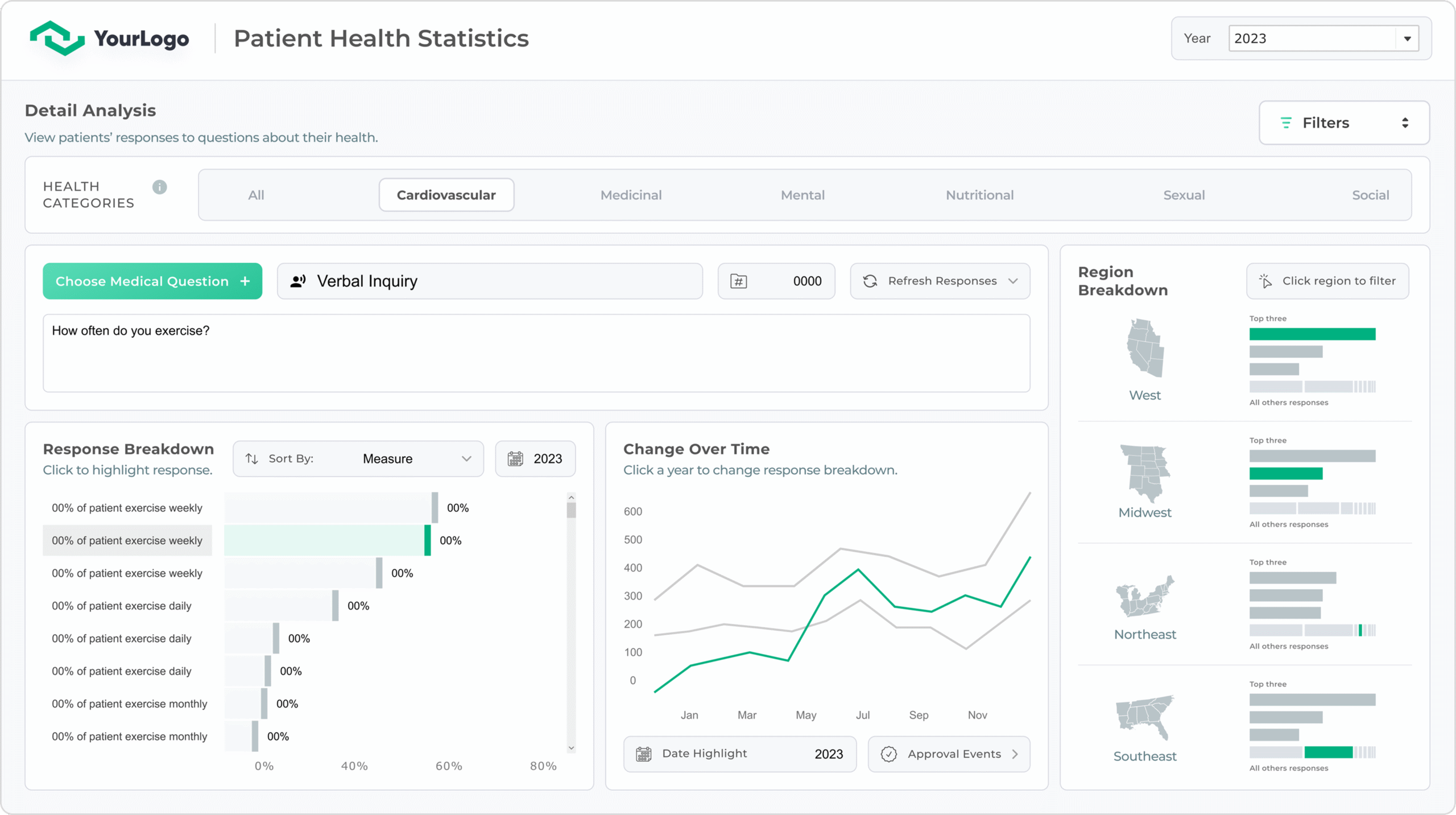Click the question text box

(536, 353)
